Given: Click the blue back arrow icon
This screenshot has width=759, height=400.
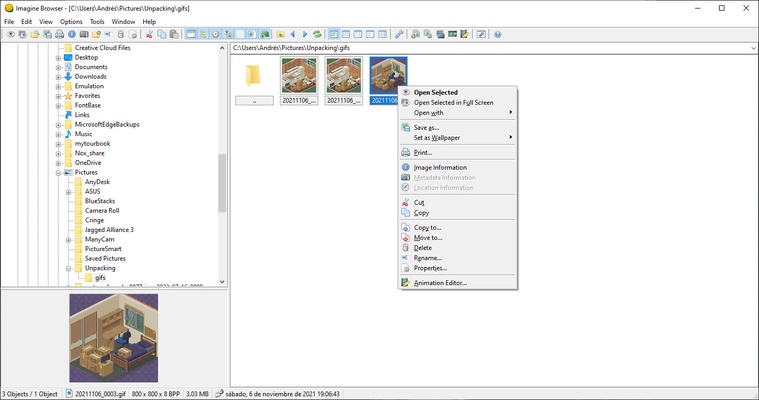Looking at the screenshot, I should (x=292, y=34).
